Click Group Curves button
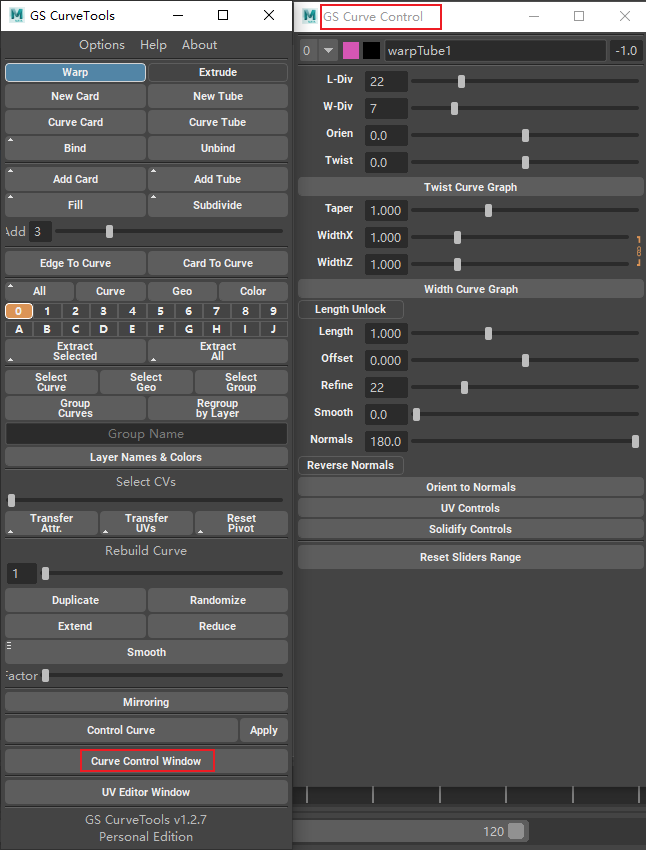Image resolution: width=646 pixels, height=850 pixels. (x=75, y=408)
